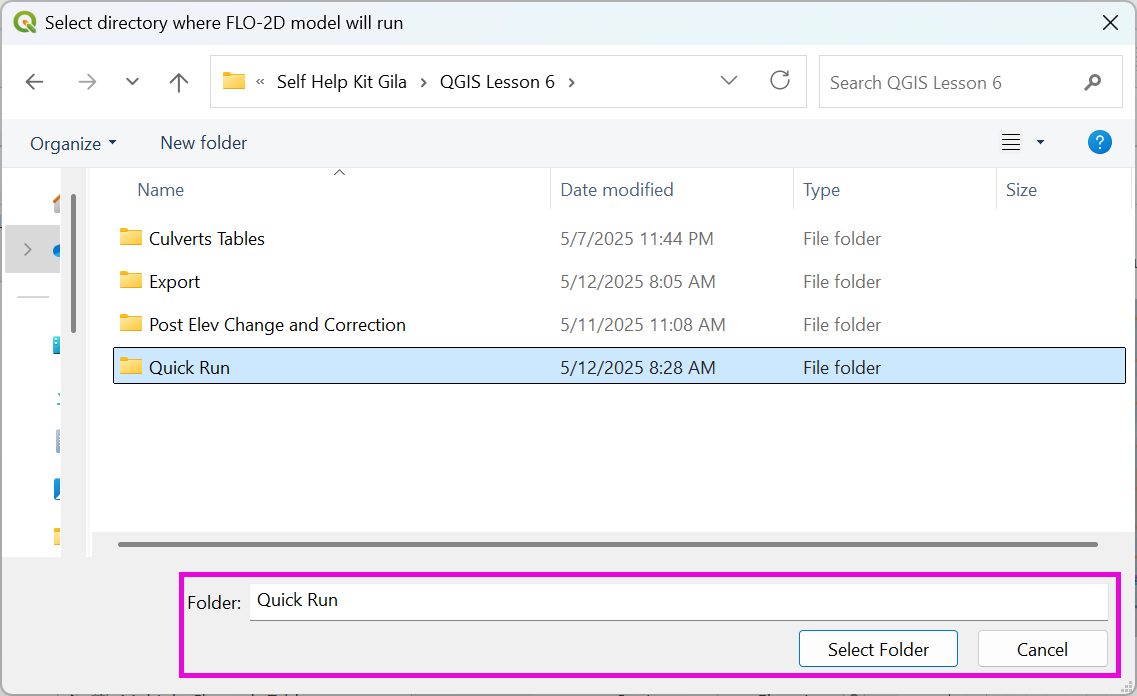Open recent locations dropdown chevron

132,82
